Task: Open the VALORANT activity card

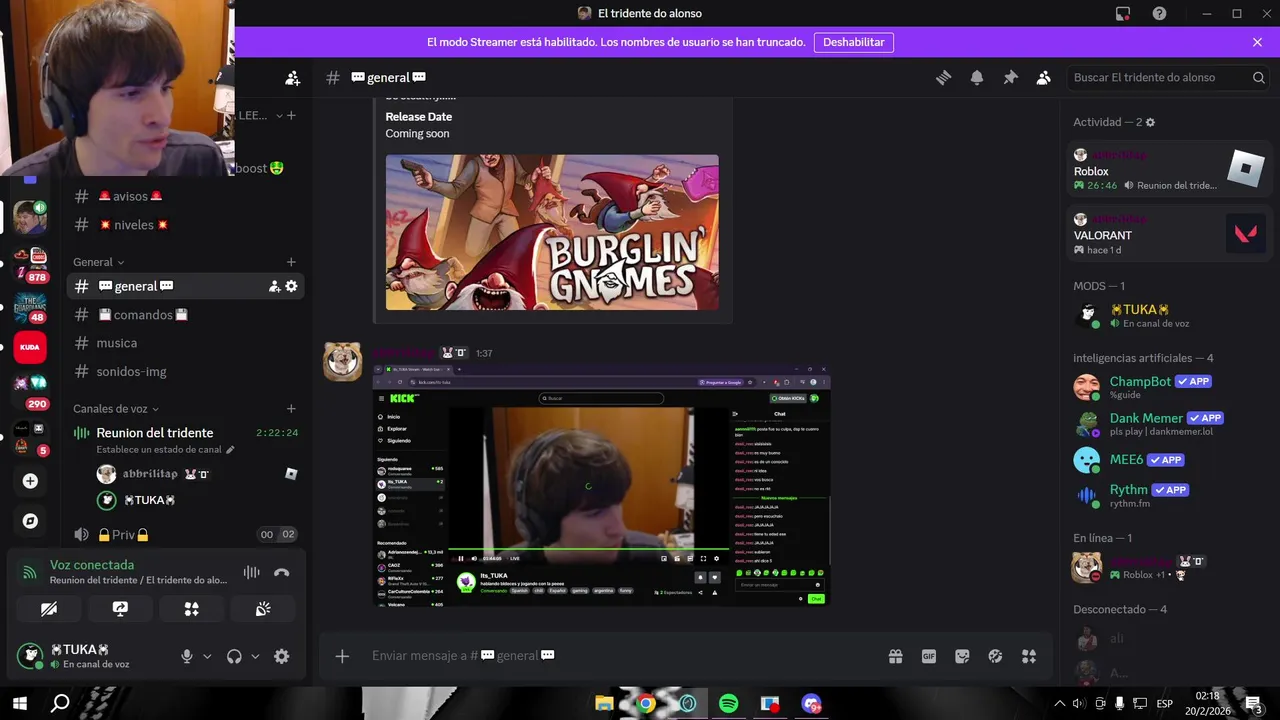Action: tap(1169, 234)
